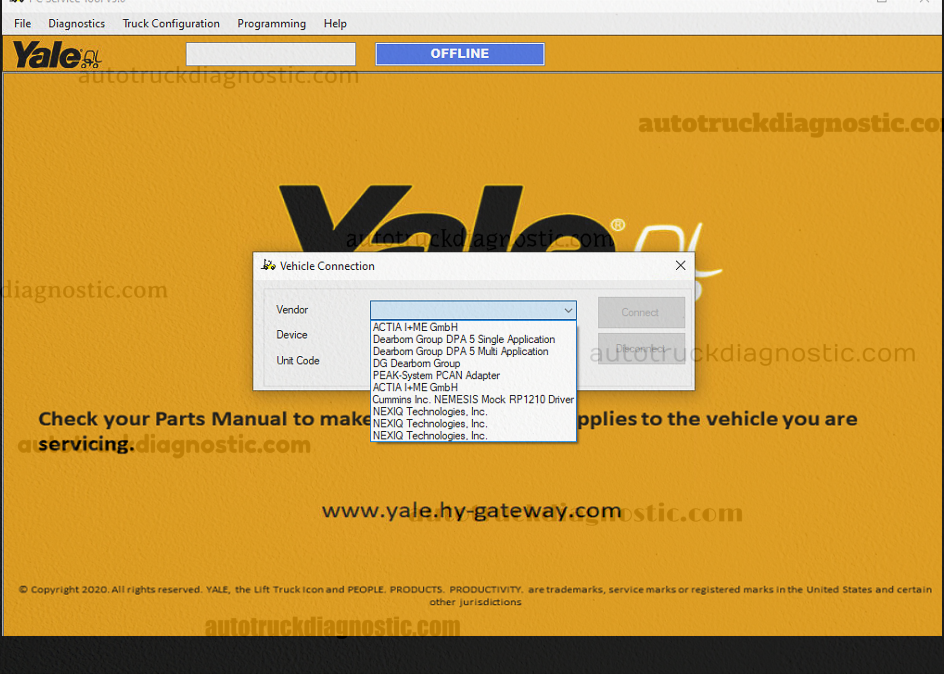Click the OFFLINE status indicator

tap(460, 54)
